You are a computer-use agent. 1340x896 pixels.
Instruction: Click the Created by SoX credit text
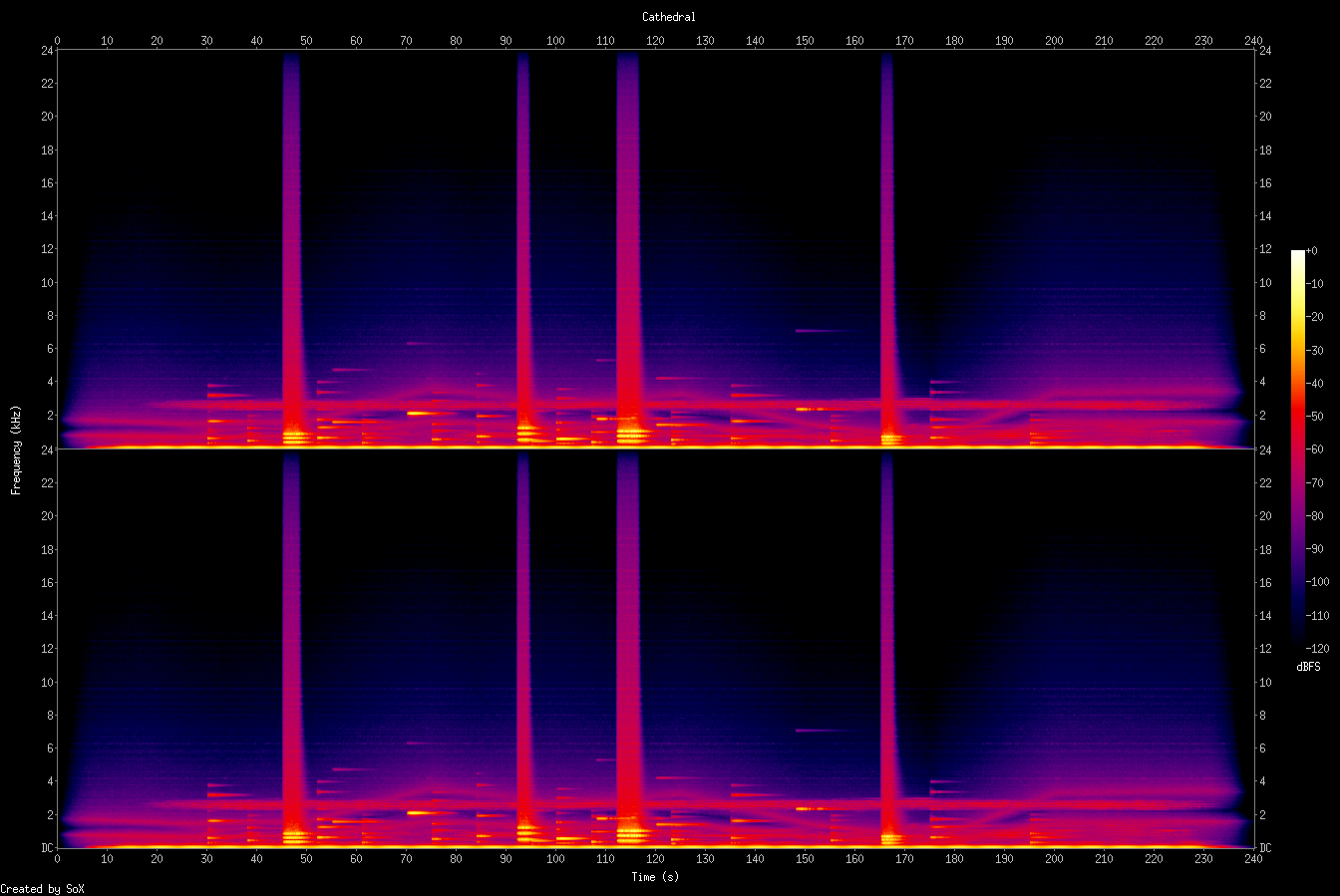point(42,887)
